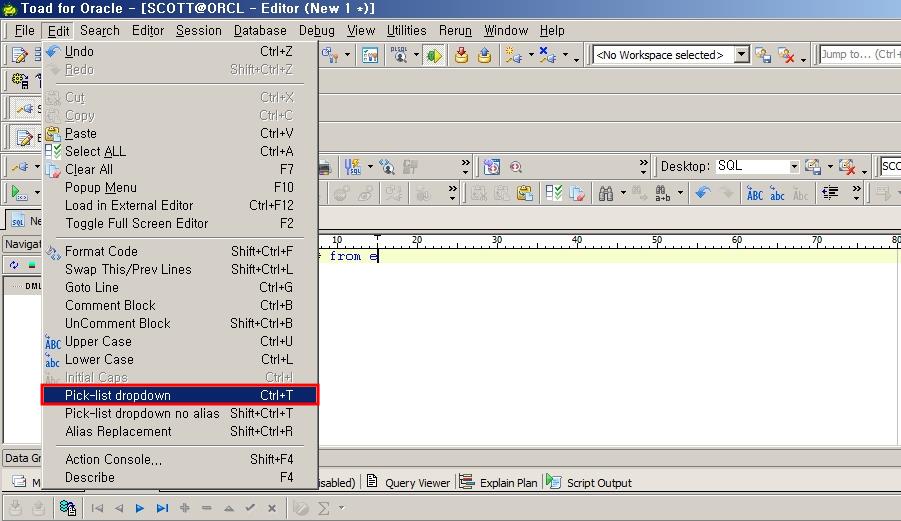Open the Window menu
The height and width of the screenshot is (521, 901).
coord(506,30)
